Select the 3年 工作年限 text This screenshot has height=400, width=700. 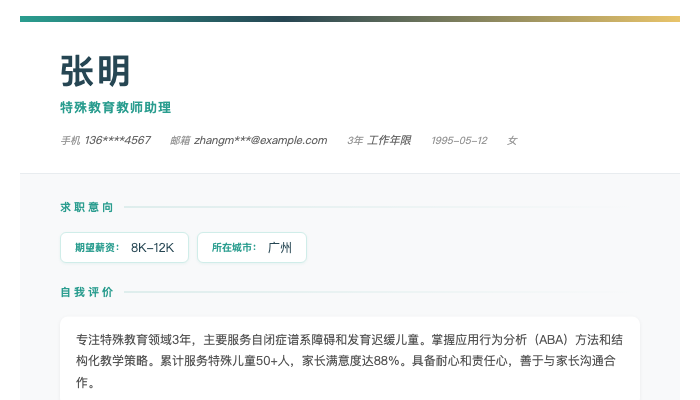(379, 141)
